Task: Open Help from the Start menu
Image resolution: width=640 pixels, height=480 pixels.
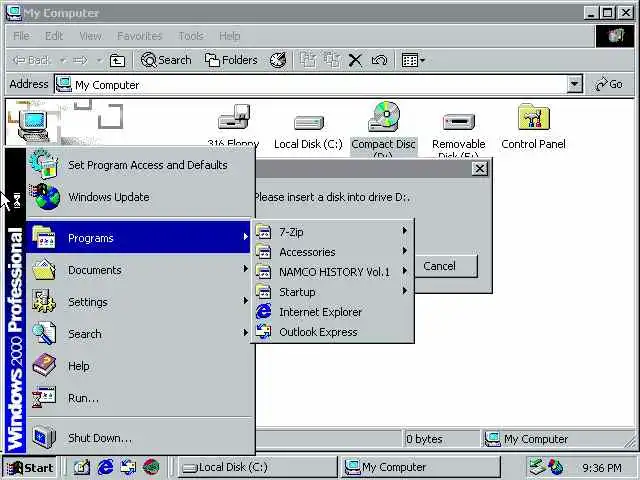Action: tap(139, 366)
